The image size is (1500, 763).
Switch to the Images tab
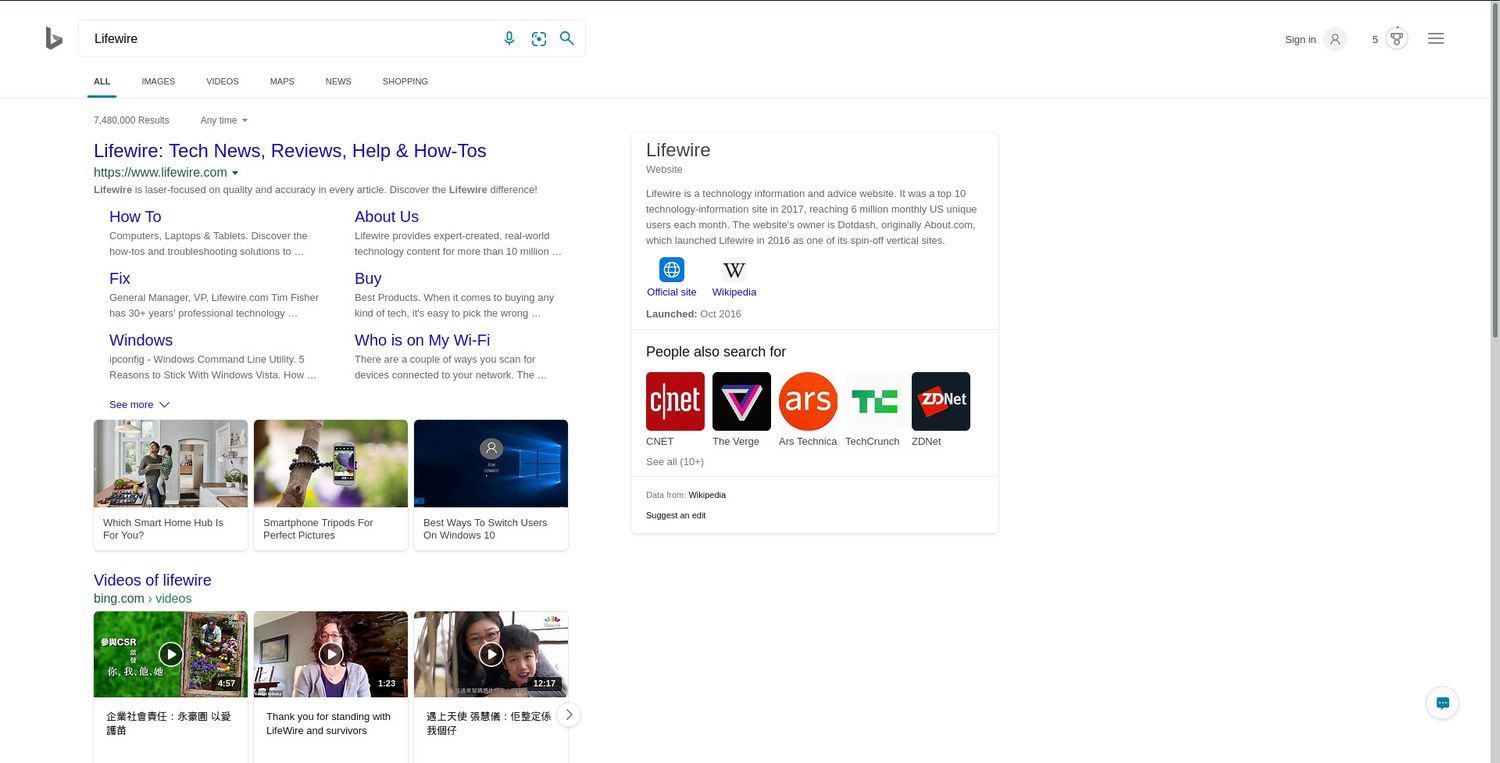[158, 82]
